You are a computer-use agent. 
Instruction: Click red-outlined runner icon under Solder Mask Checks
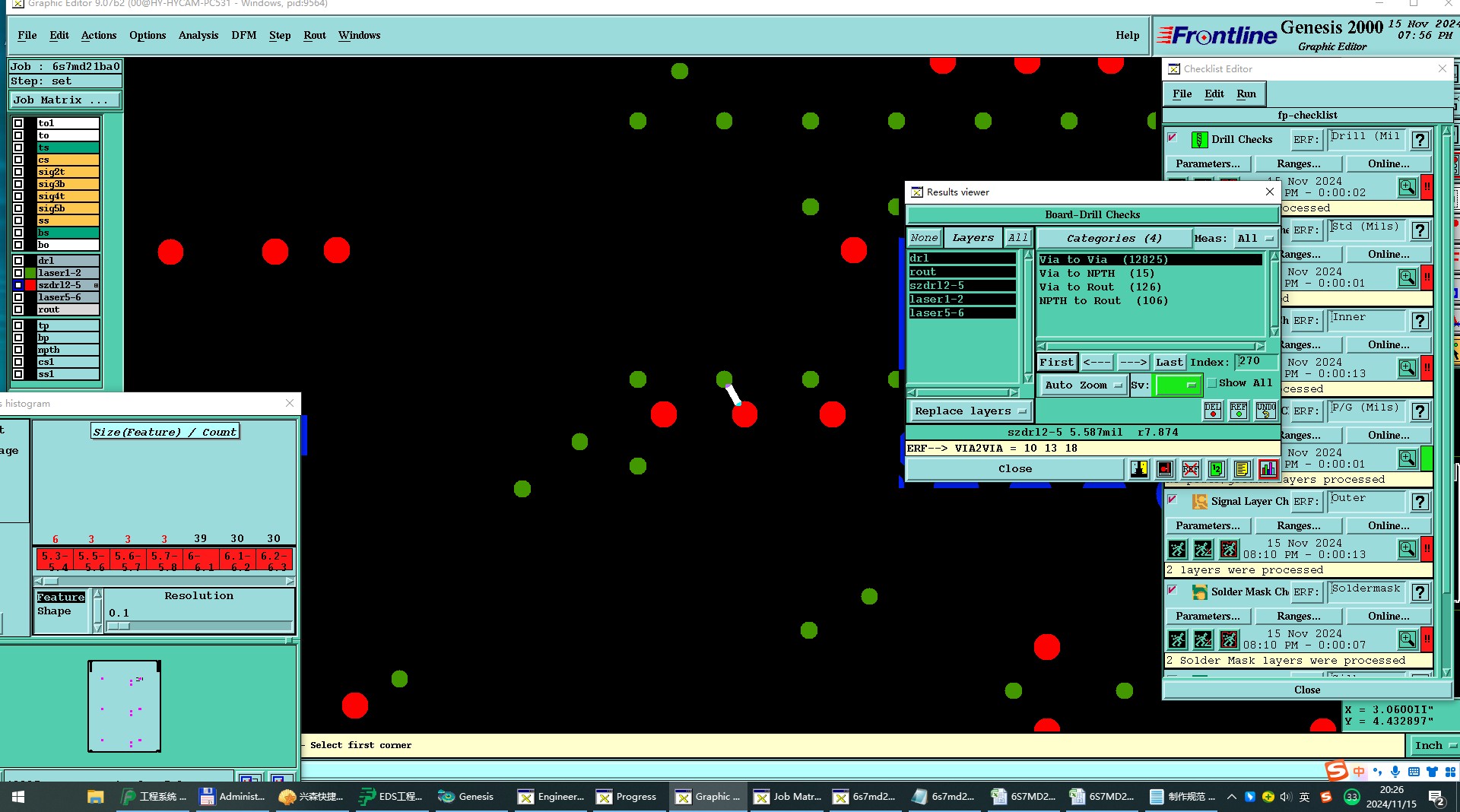click(x=1229, y=639)
